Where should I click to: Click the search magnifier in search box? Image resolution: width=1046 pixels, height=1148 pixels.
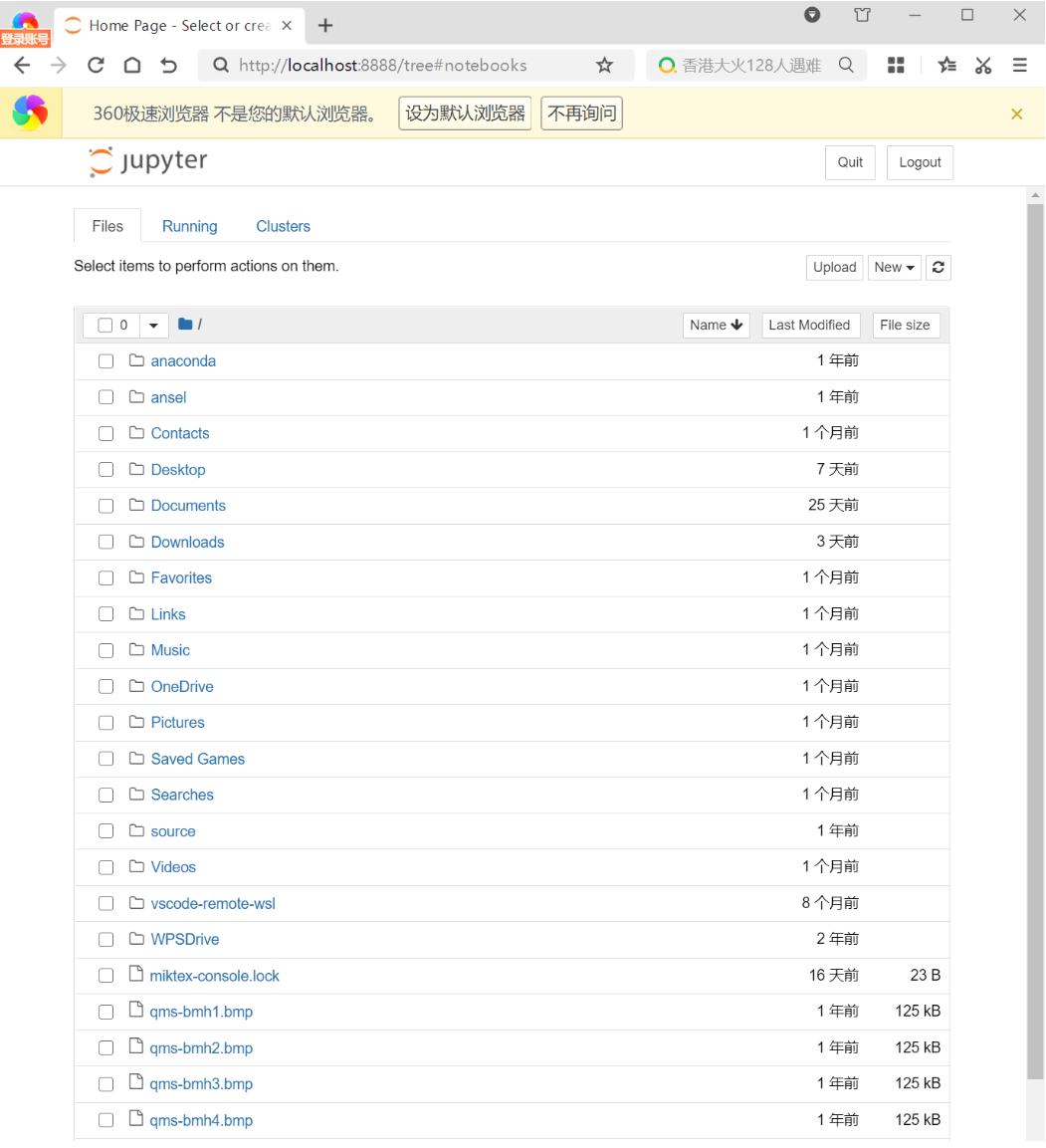846,65
